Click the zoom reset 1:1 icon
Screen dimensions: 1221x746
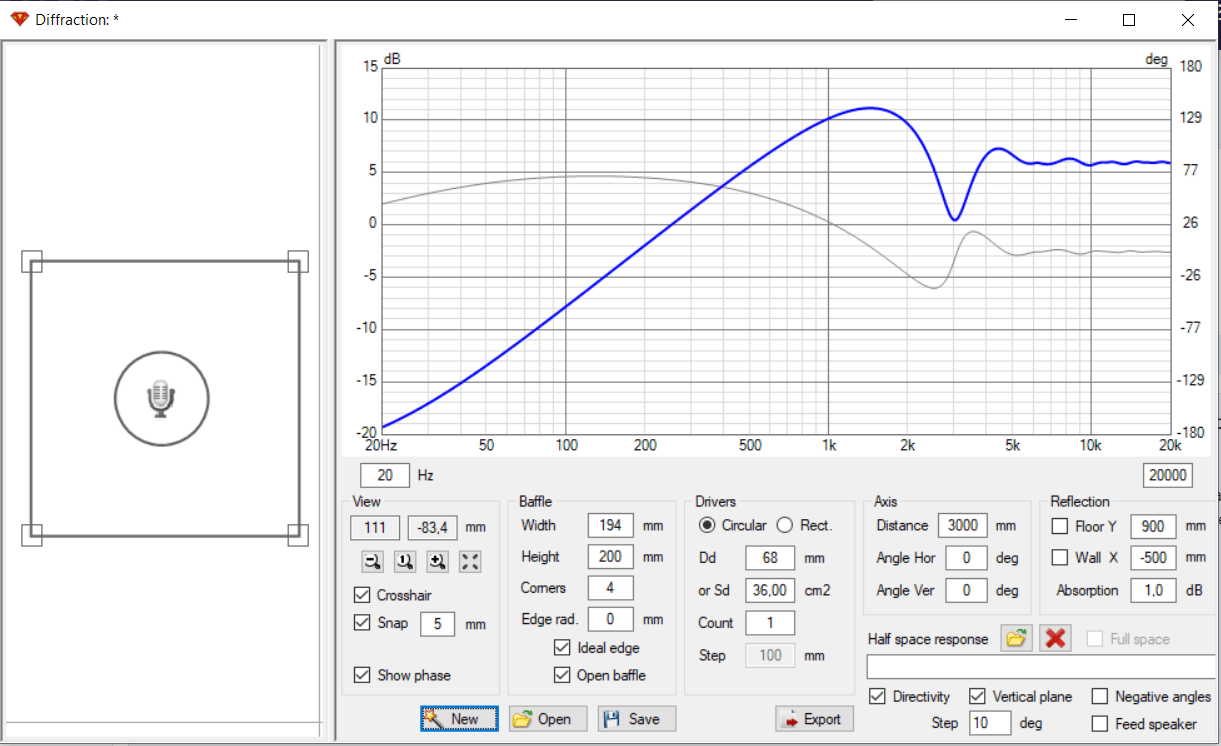[405, 562]
